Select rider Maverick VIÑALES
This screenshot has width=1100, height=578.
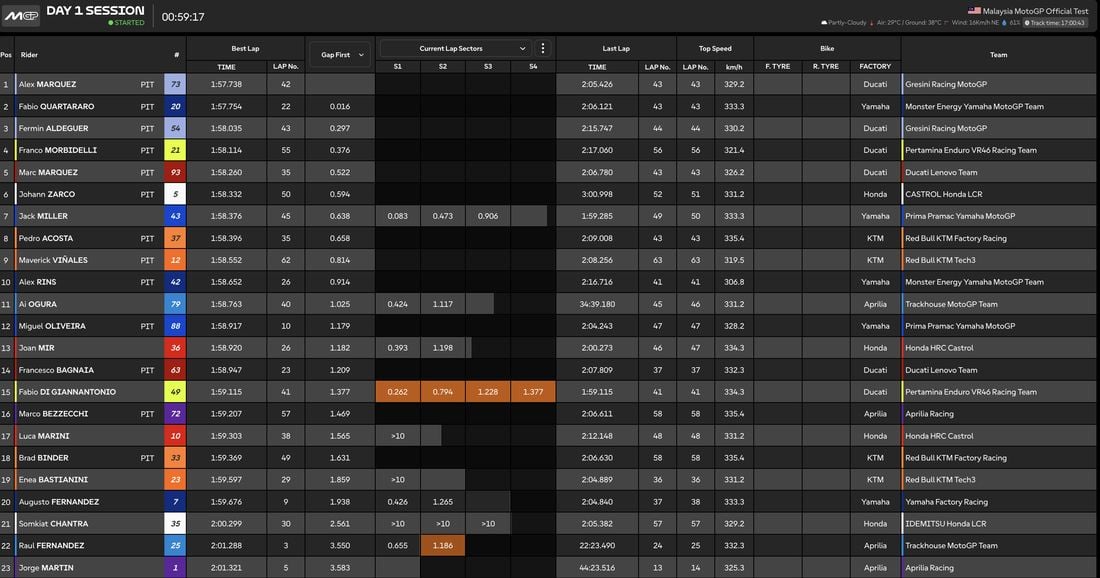click(x=53, y=260)
